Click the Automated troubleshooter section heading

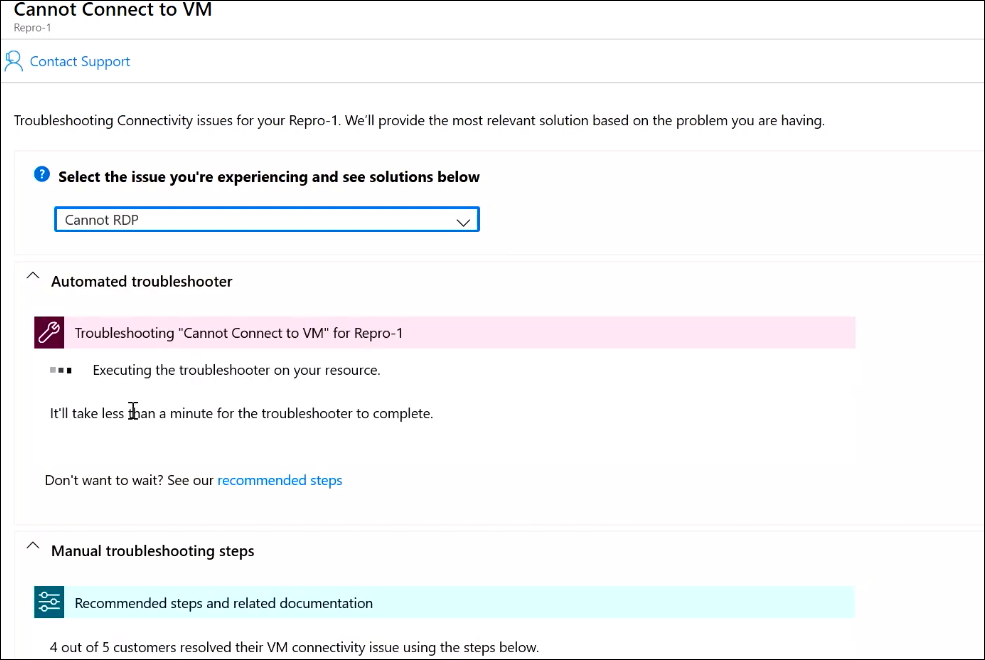point(141,282)
